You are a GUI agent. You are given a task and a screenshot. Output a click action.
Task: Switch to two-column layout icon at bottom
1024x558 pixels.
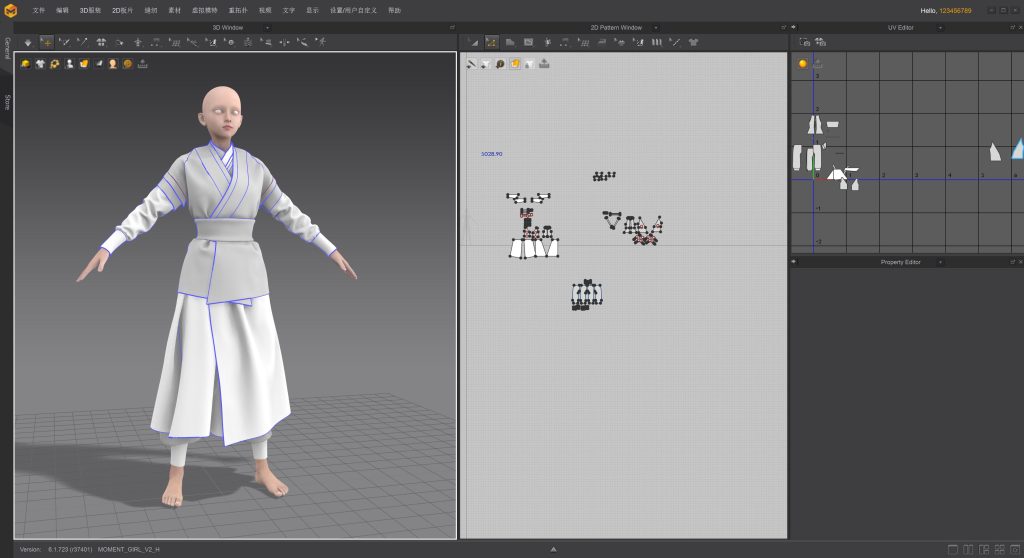click(968, 550)
